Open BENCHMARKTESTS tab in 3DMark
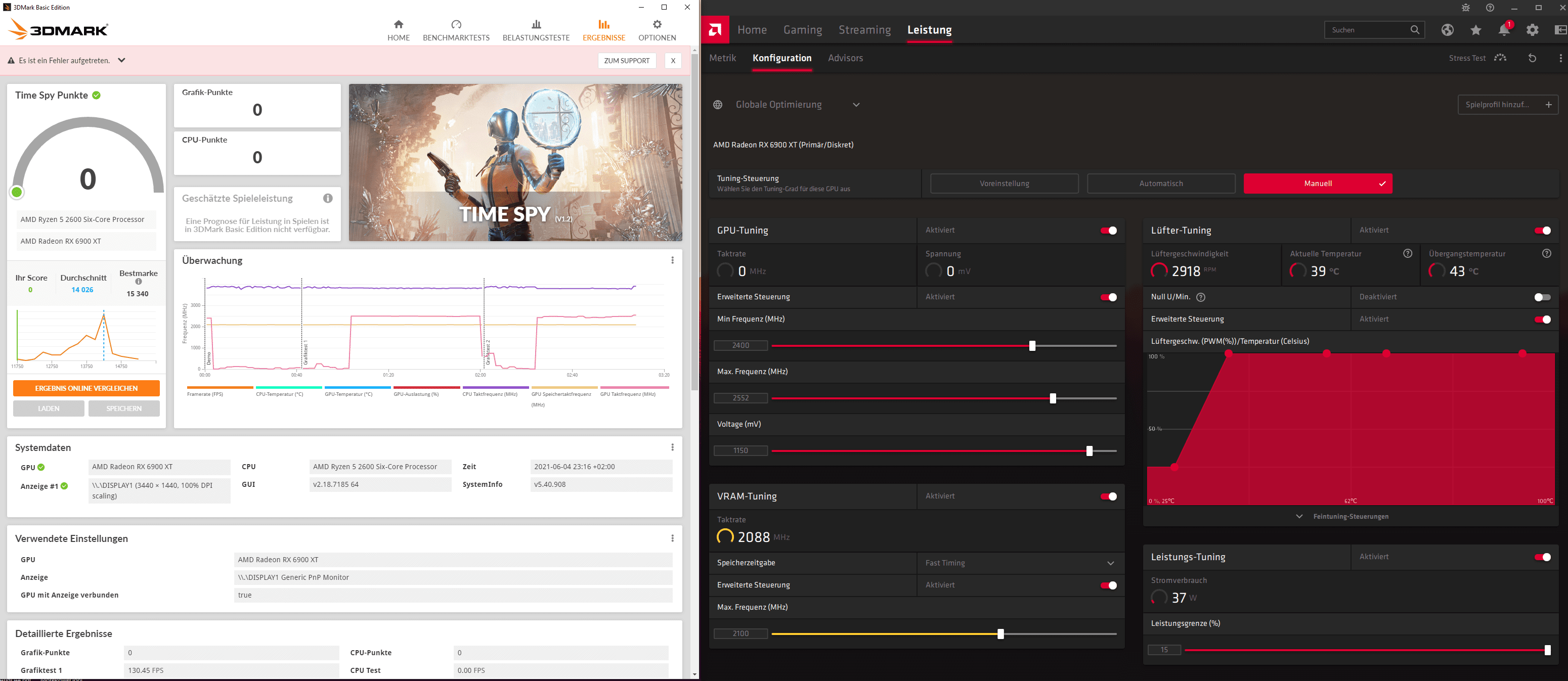Image resolution: width=1568 pixels, height=681 pixels. tap(457, 30)
